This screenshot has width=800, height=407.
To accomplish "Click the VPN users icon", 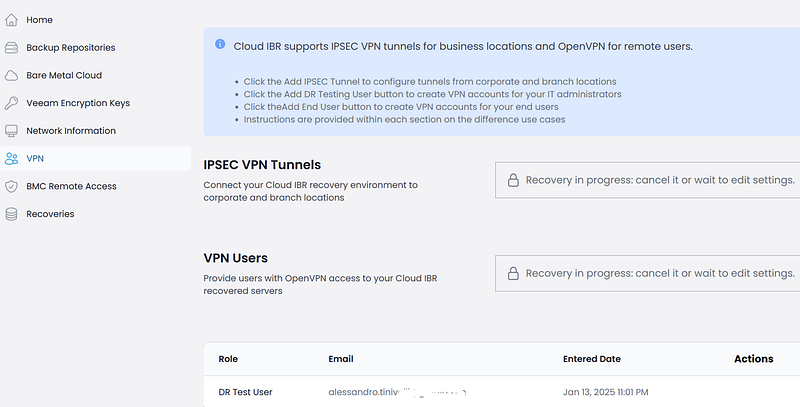I will [x=12, y=158].
